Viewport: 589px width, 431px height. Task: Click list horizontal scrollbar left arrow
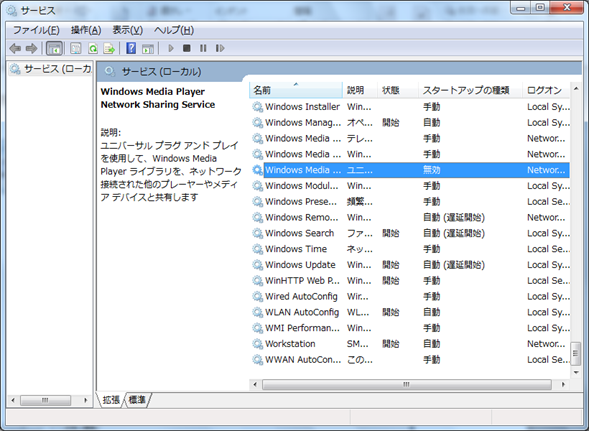(x=255, y=384)
